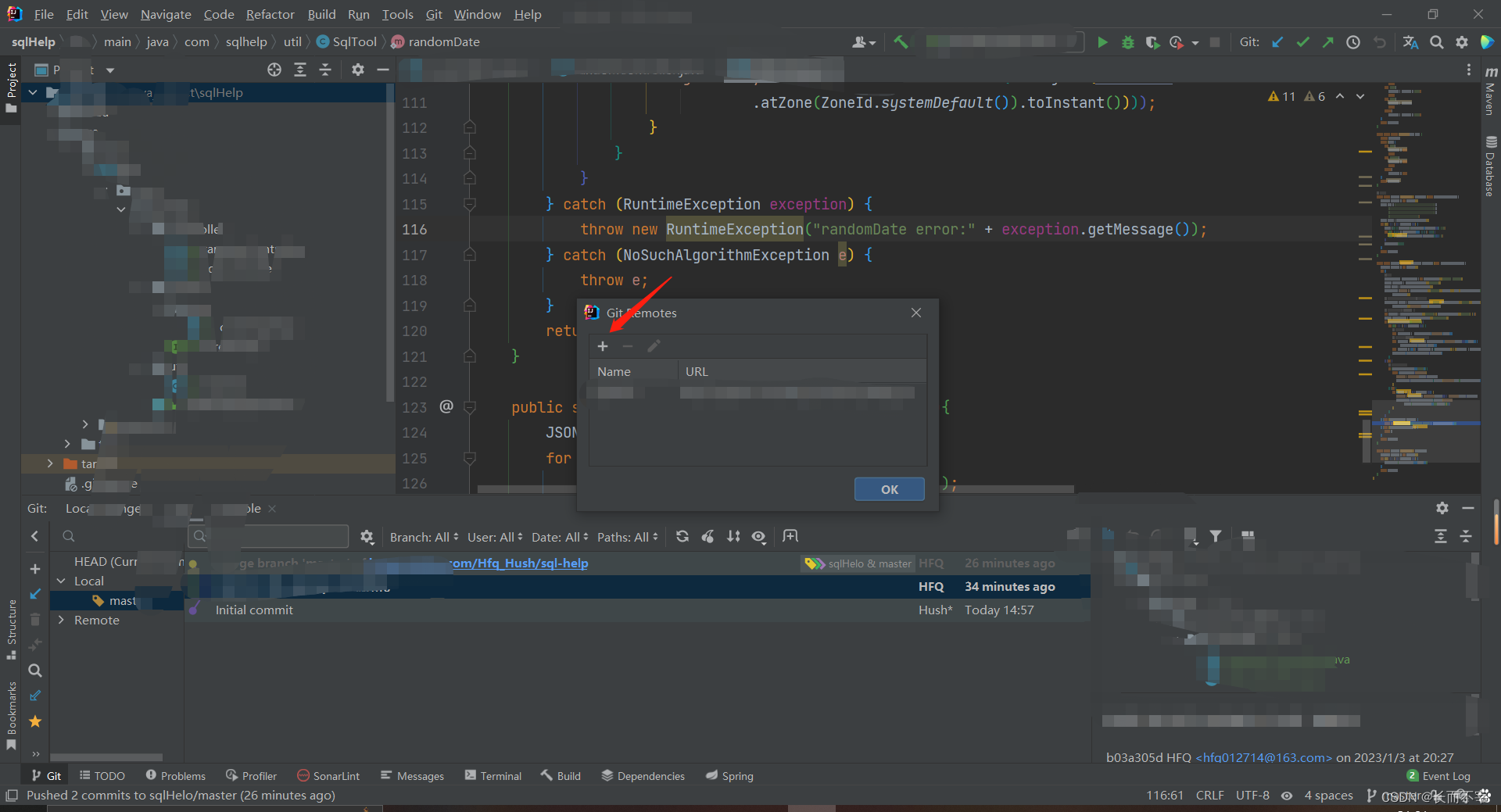Push commits with the green up-arrow icon
Screen dimensions: 1501x812
pos(1327,42)
